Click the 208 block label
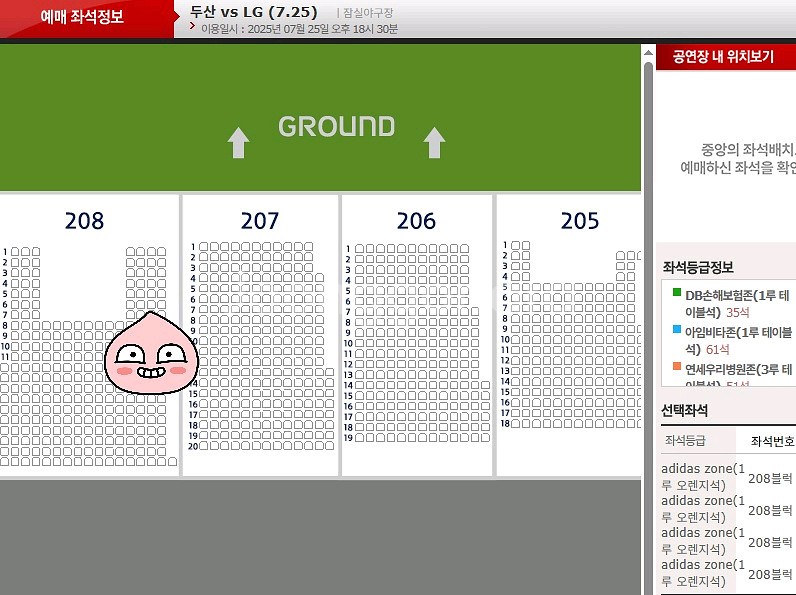 coord(84,221)
